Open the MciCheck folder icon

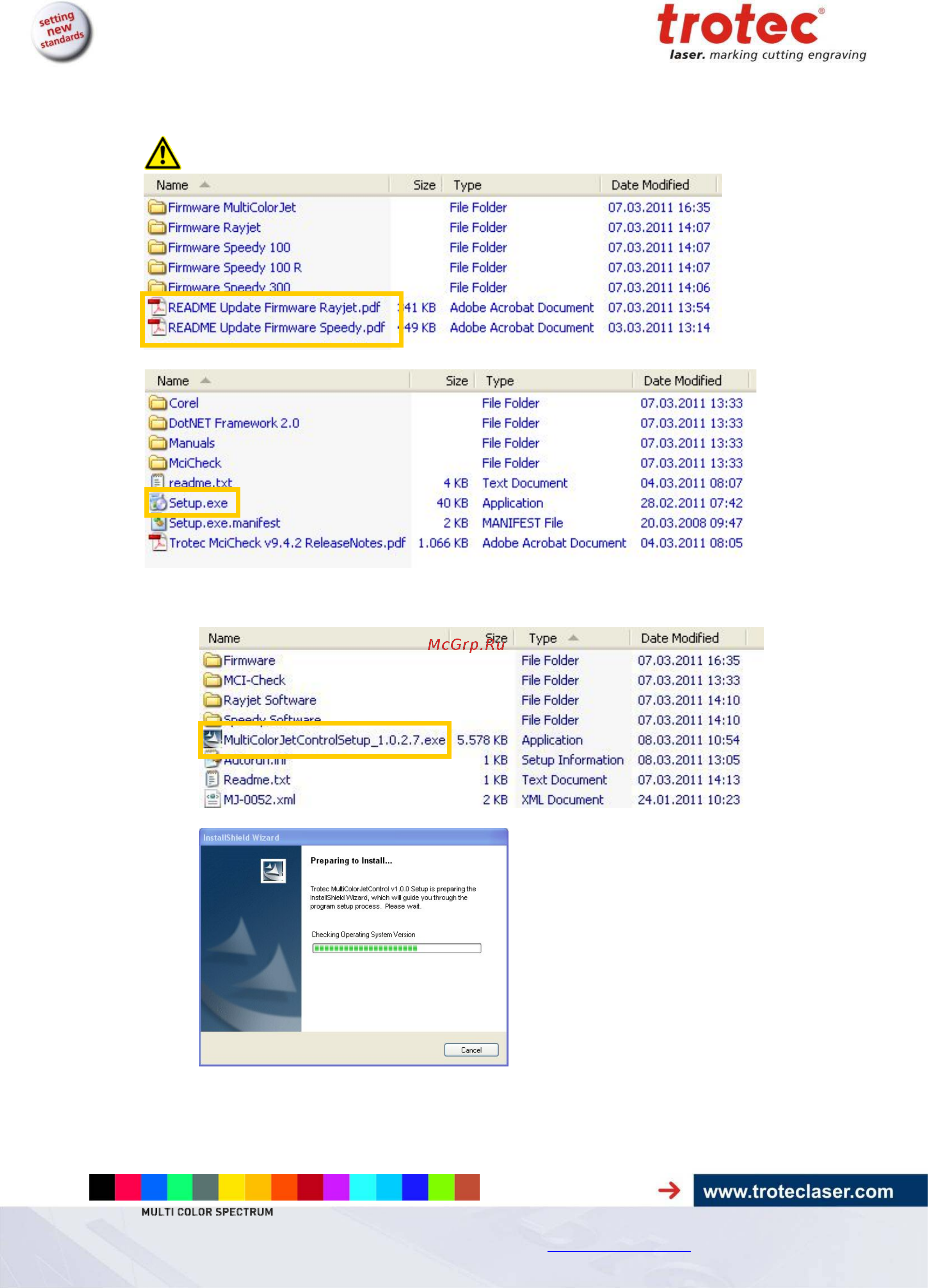click(x=158, y=463)
